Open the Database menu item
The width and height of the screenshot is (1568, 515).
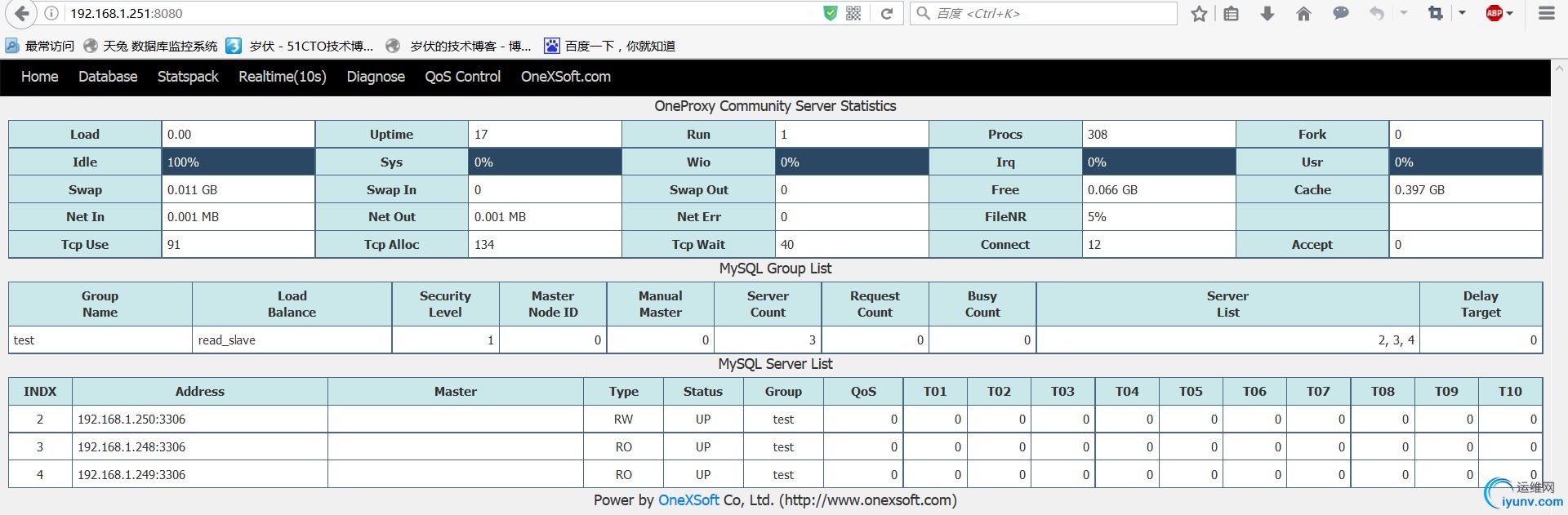108,77
